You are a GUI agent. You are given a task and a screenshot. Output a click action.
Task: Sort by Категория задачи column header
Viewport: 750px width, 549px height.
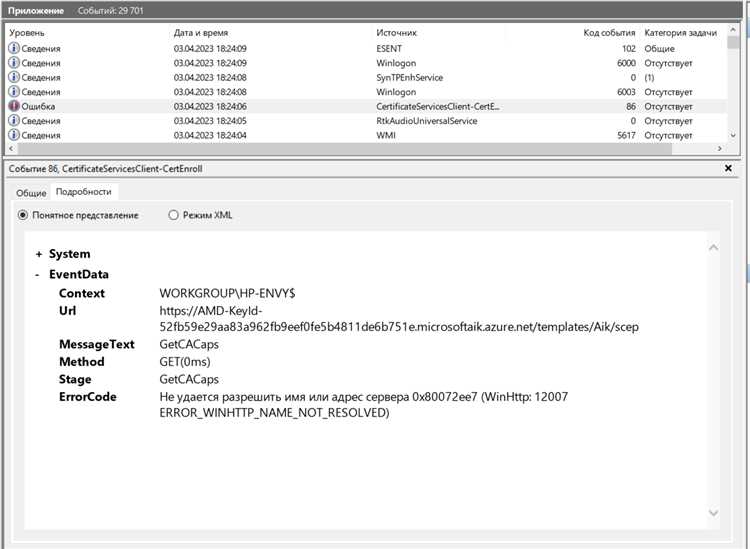coord(680,33)
